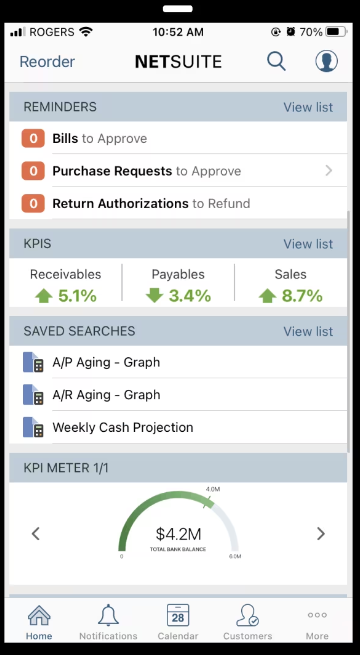Open the A/R Aging - Graph saved search

pyautogui.click(x=178, y=395)
